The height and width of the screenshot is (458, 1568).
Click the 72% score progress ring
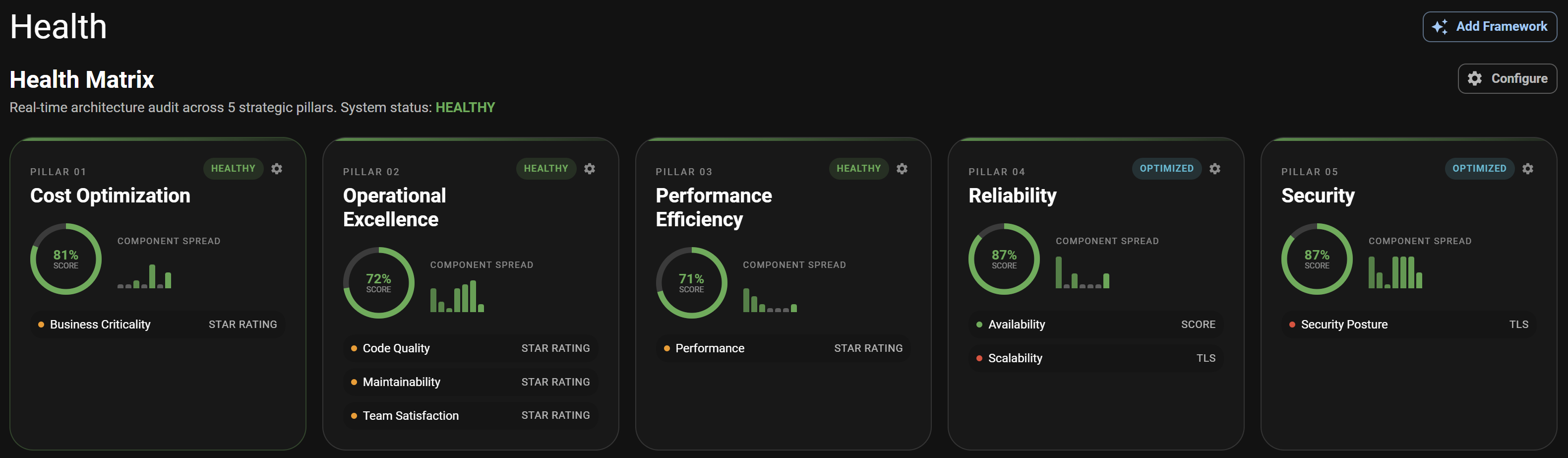tap(378, 282)
